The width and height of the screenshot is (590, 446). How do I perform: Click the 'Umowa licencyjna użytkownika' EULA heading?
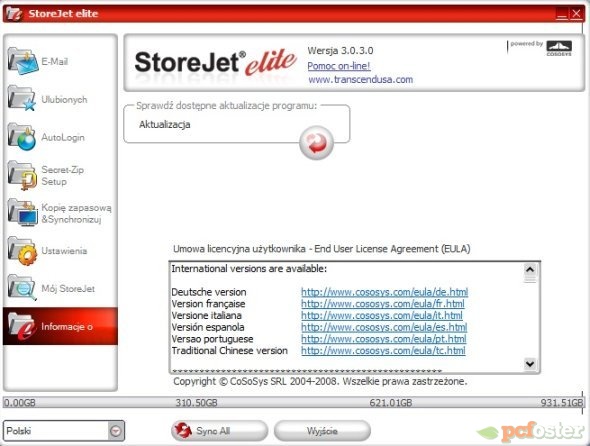tap(321, 249)
